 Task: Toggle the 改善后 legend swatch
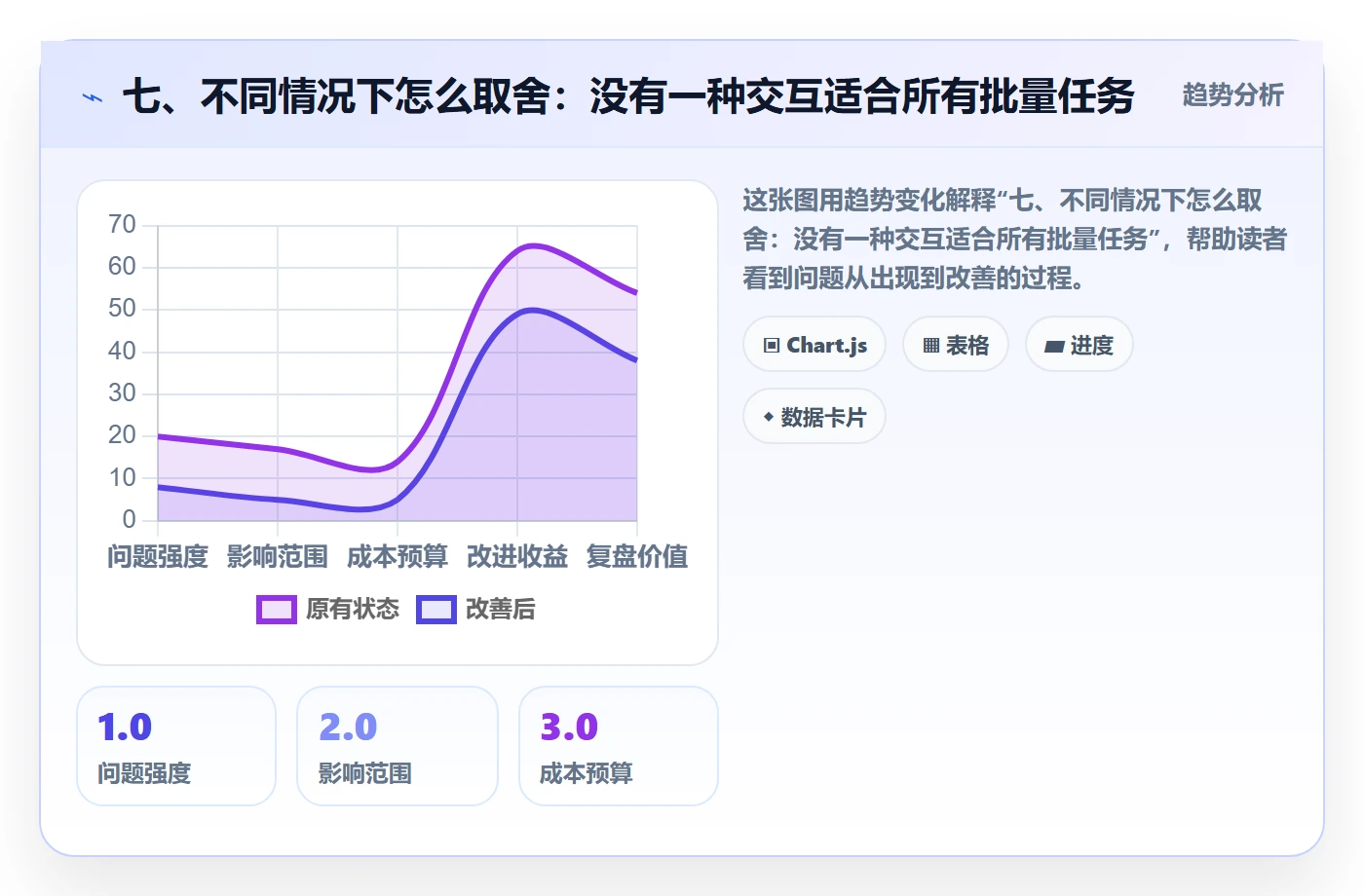(x=436, y=610)
